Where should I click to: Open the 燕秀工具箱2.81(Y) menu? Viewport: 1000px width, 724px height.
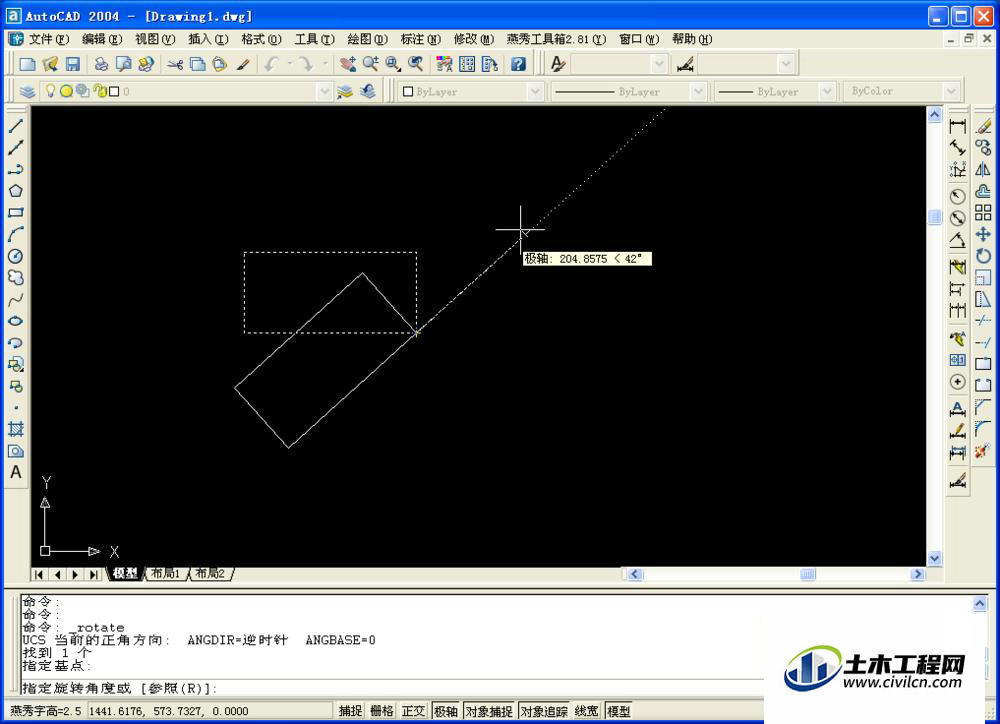[556, 39]
